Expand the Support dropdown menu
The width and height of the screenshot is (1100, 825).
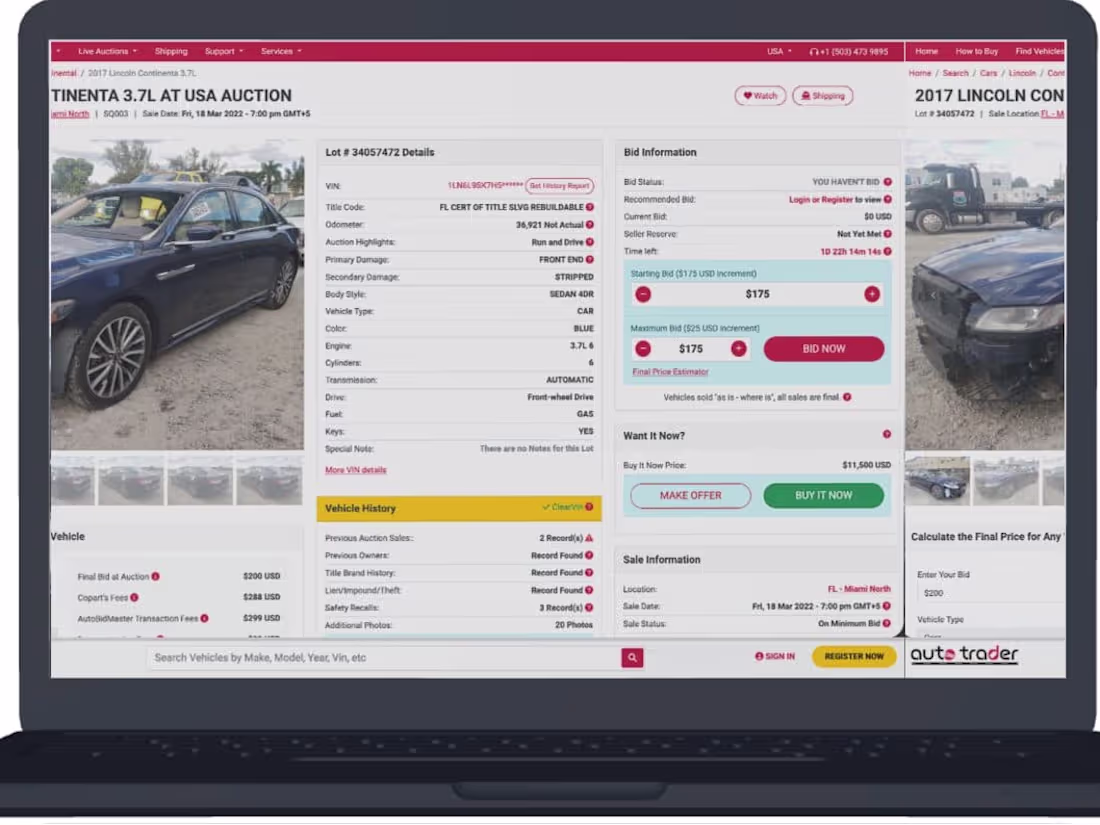pos(224,51)
